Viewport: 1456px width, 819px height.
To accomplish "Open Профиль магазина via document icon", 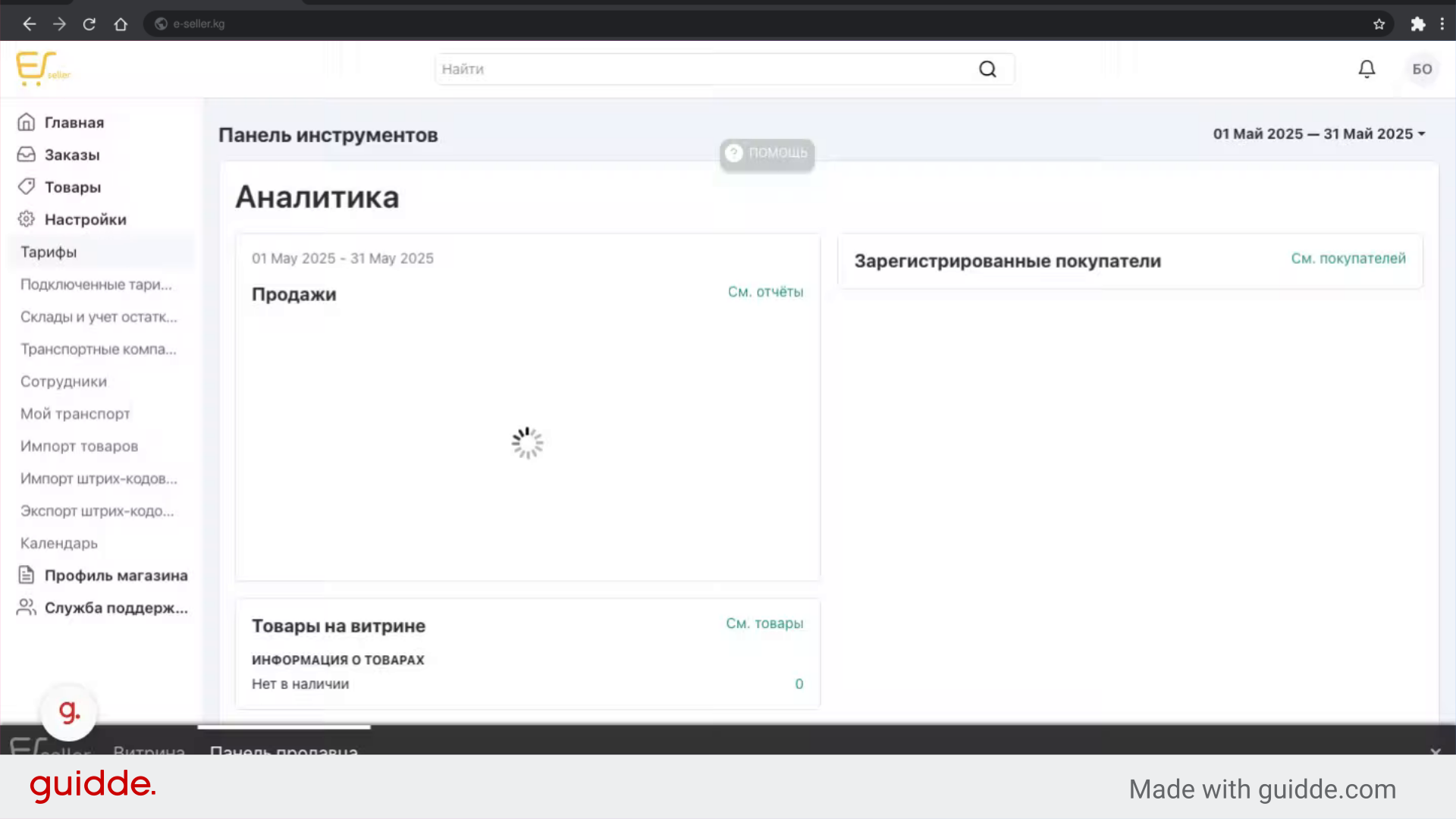I will tap(27, 575).
